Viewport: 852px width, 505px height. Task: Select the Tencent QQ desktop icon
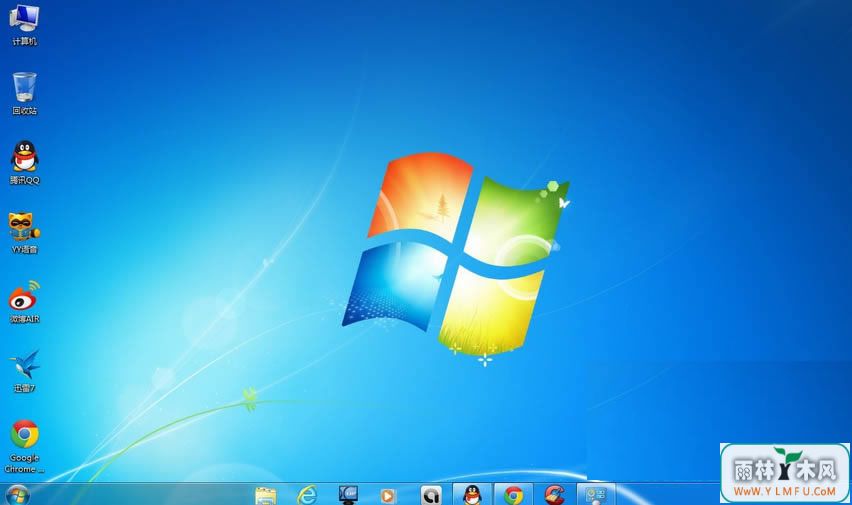(x=24, y=163)
